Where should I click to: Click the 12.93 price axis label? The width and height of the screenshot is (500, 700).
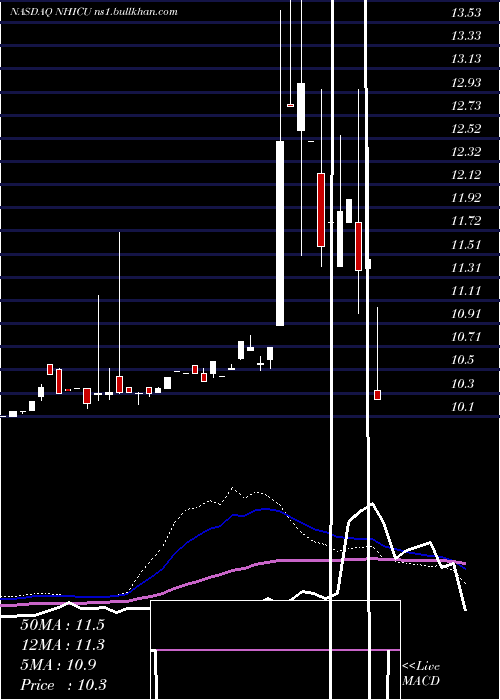pos(466,83)
